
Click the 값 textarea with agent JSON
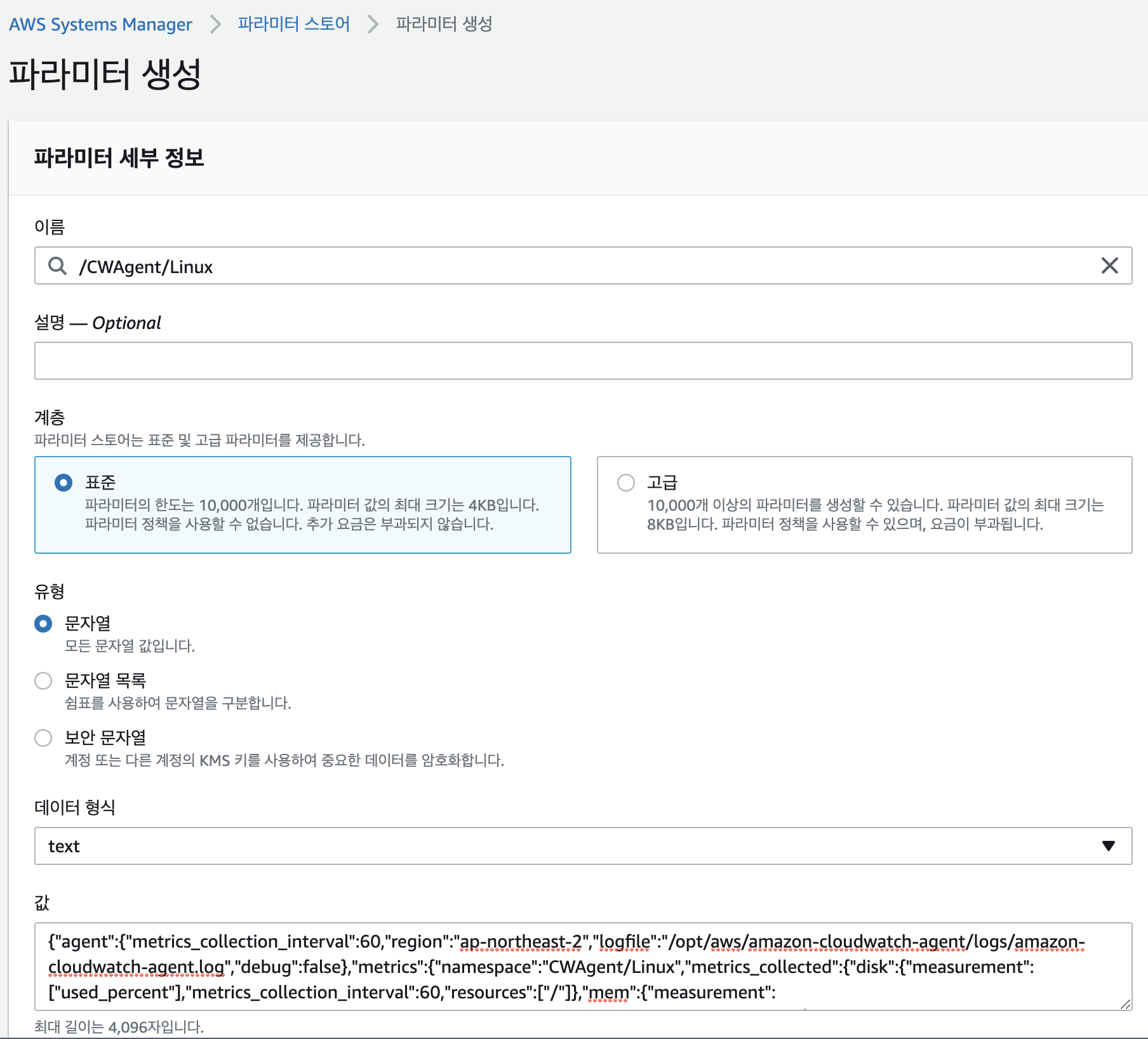pyautogui.click(x=583, y=967)
